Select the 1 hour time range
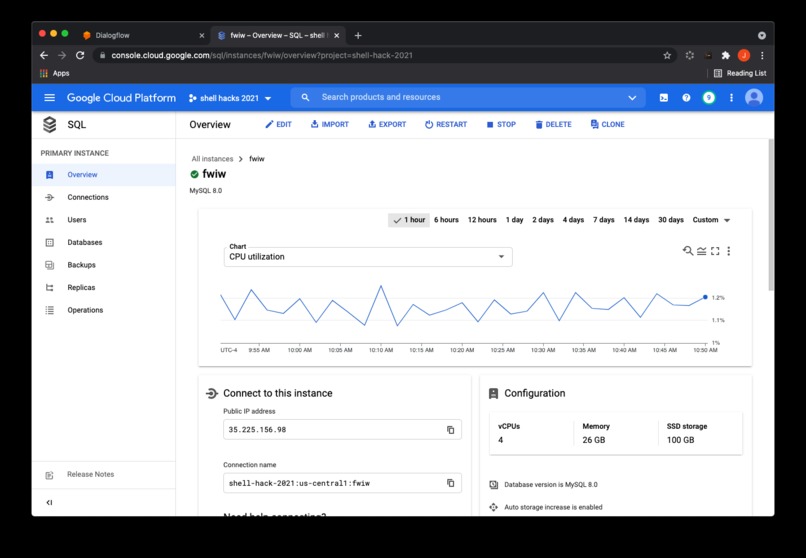Image resolution: width=806 pixels, height=558 pixels. pyautogui.click(x=409, y=220)
